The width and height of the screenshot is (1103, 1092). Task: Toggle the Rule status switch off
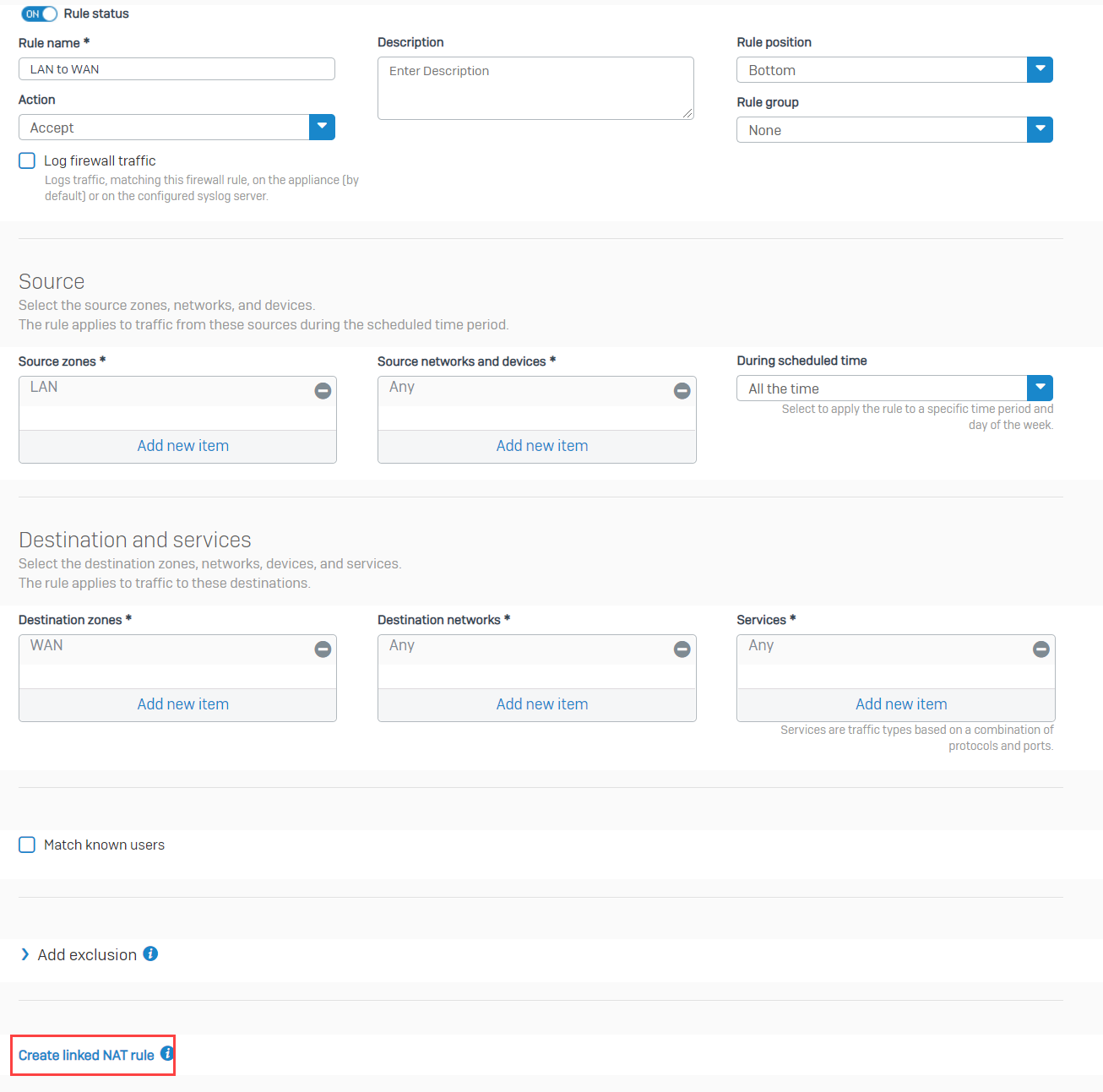click(x=40, y=14)
